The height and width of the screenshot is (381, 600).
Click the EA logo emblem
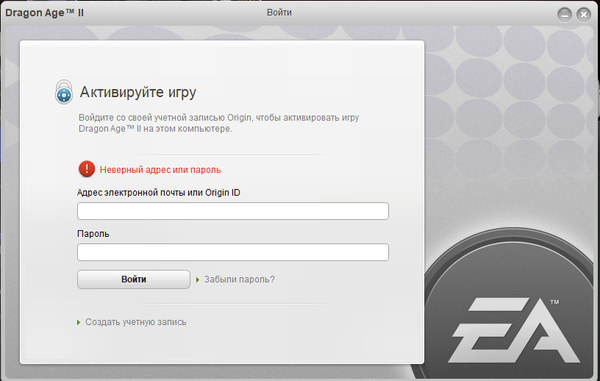516,331
